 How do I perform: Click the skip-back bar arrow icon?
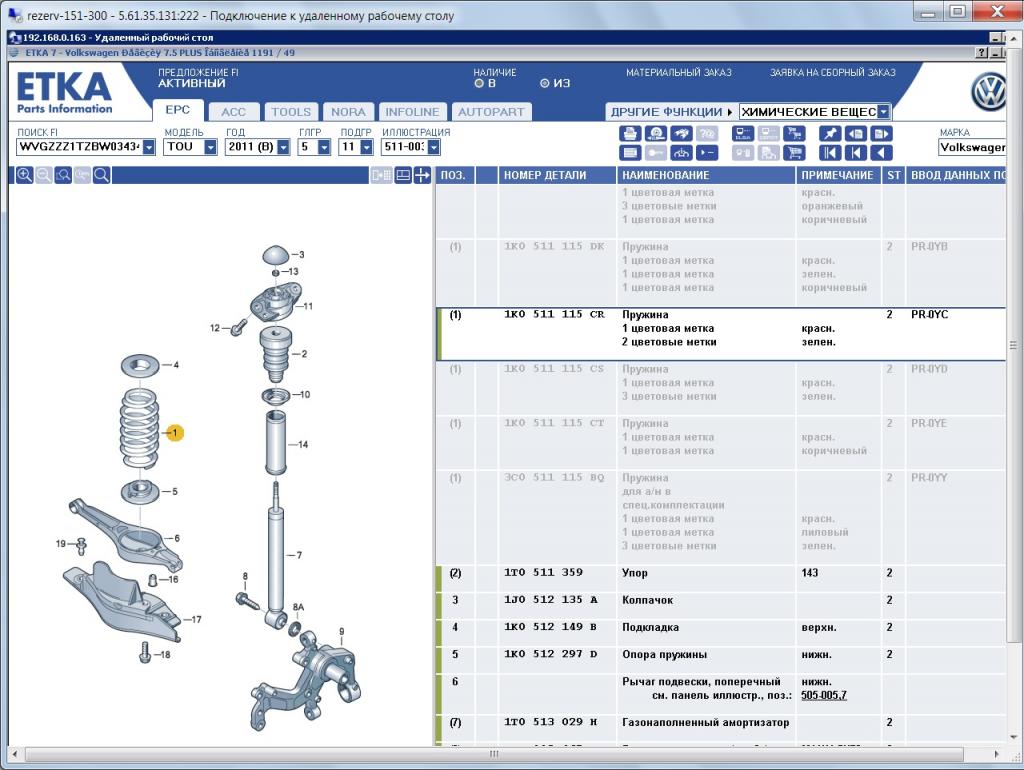click(856, 153)
